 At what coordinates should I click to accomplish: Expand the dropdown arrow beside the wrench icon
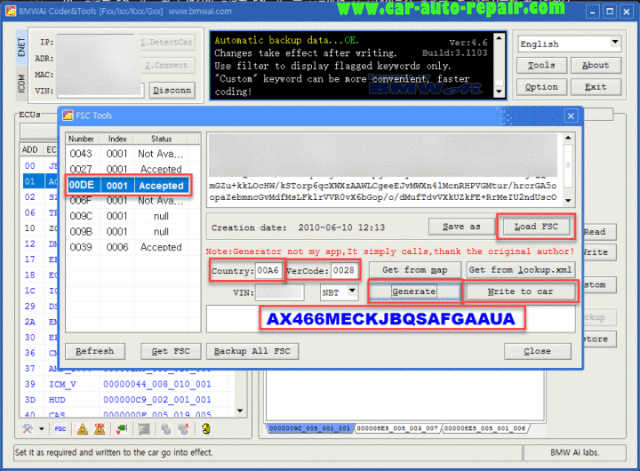pos(41,429)
